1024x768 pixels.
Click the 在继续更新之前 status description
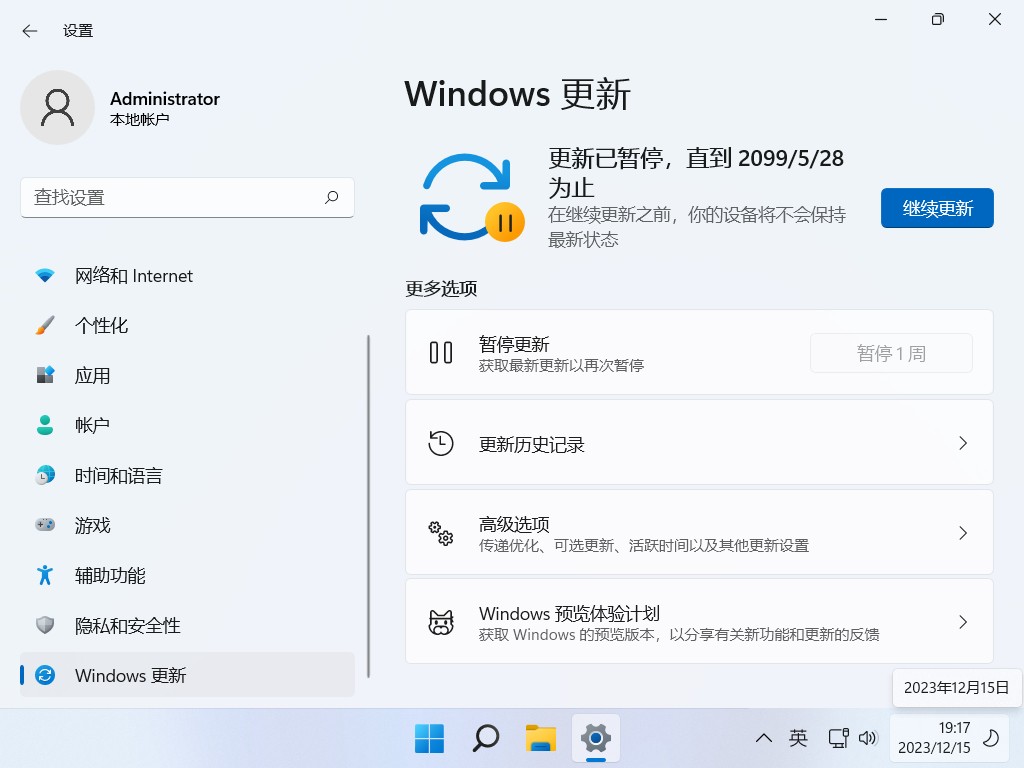[697, 227]
